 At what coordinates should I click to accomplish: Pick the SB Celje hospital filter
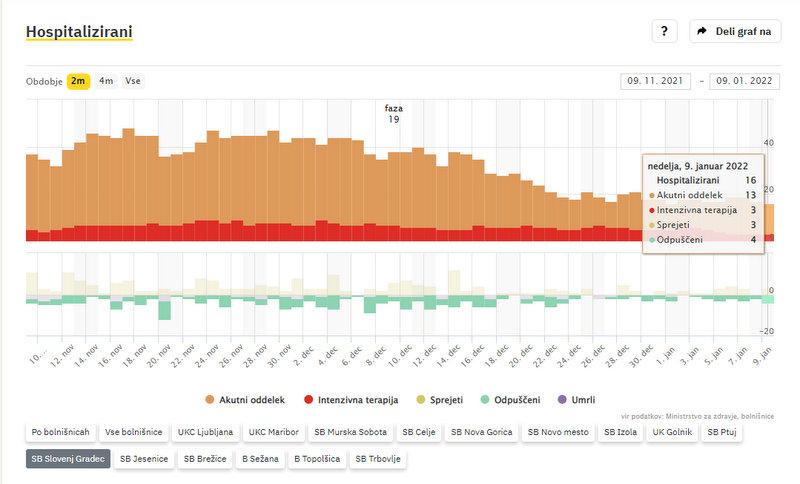[418, 432]
